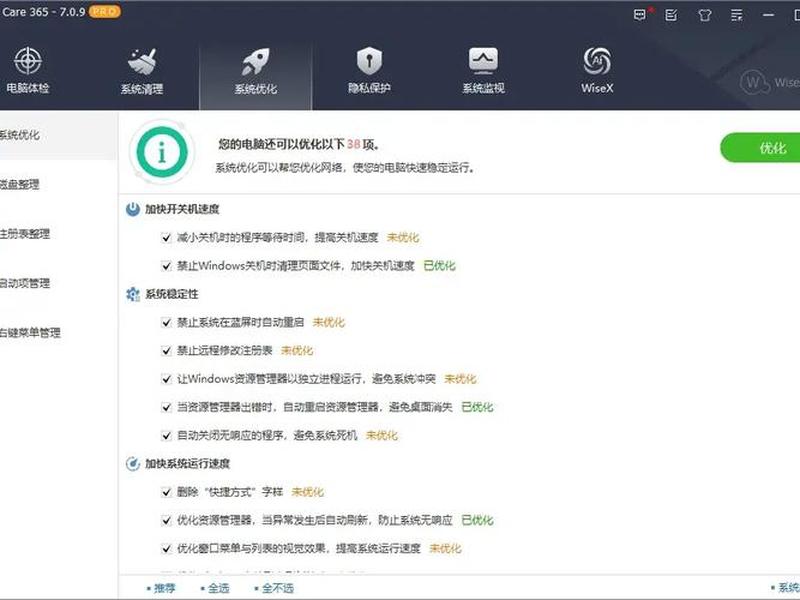Select 系统优化 in left sidebar
800x600 pixels.
pos(58,135)
